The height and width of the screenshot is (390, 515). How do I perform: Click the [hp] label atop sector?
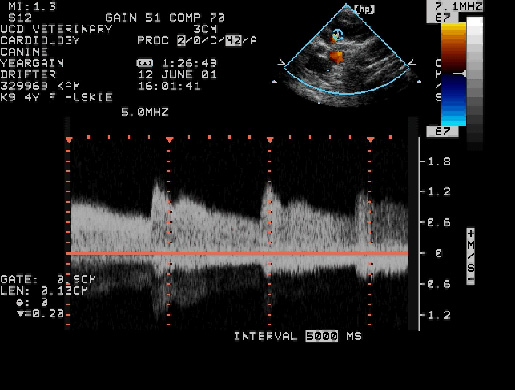(364, 9)
